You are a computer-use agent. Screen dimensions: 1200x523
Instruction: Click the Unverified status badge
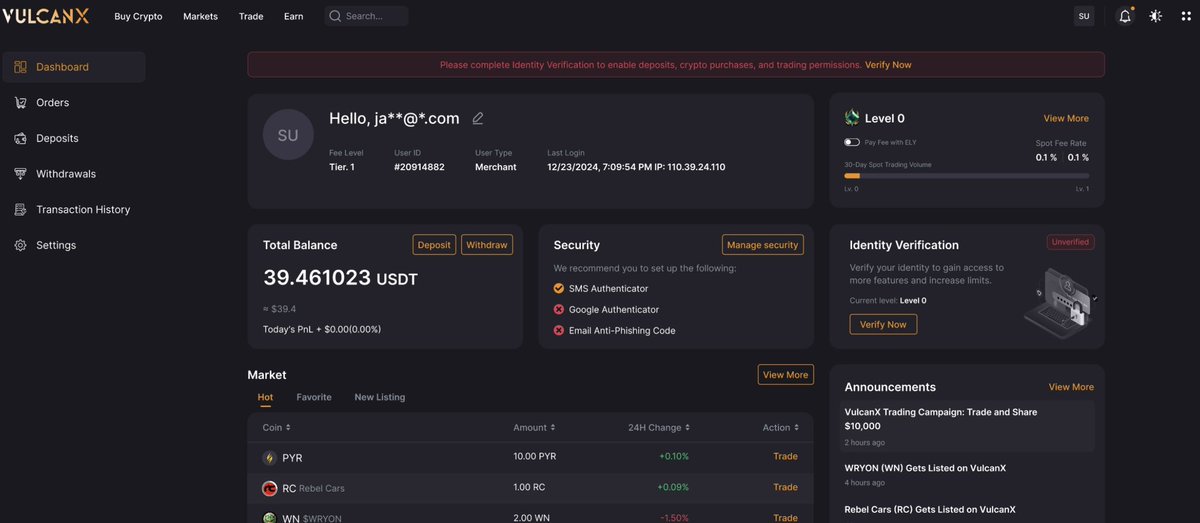point(1070,242)
